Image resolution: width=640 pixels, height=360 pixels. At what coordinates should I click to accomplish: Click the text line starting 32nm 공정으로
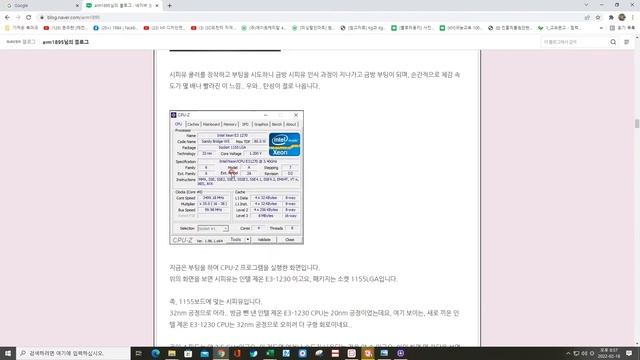[x=314, y=313]
